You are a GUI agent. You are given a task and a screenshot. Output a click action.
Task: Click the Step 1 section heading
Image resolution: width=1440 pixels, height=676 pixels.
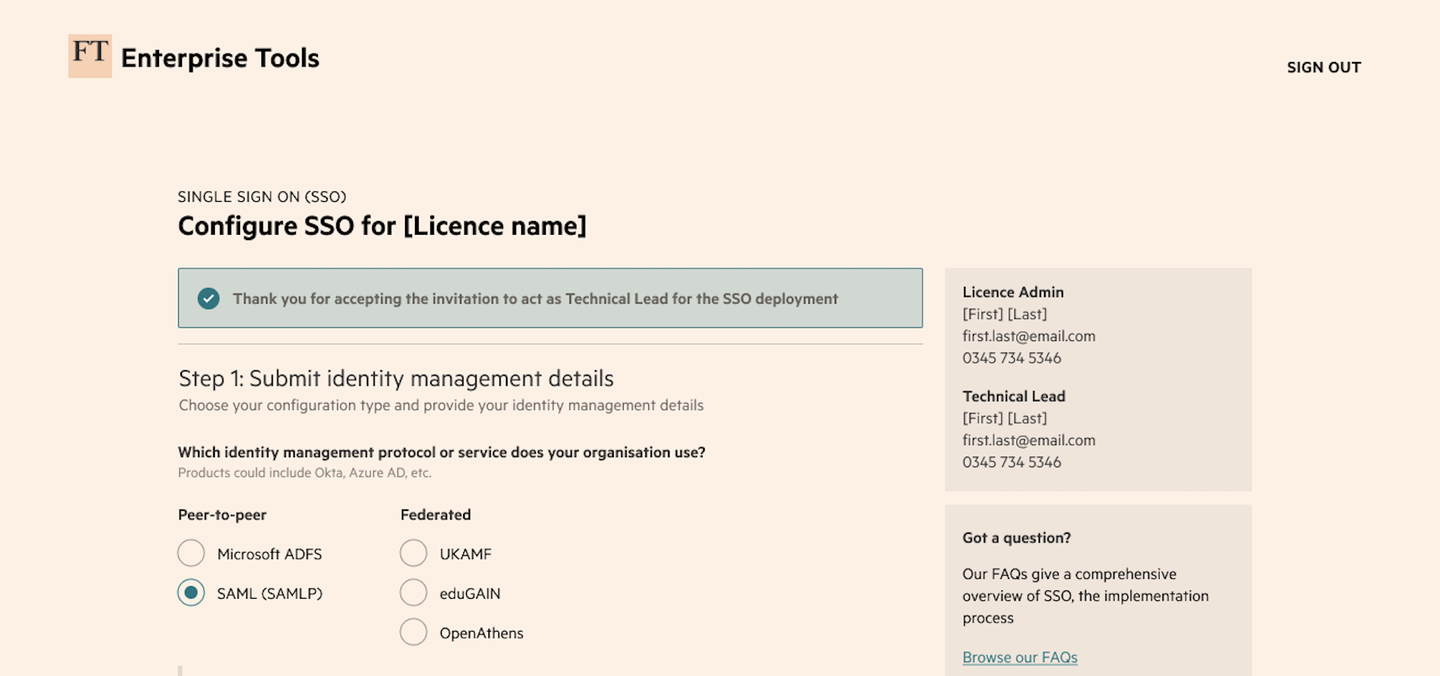pyautogui.click(x=396, y=378)
